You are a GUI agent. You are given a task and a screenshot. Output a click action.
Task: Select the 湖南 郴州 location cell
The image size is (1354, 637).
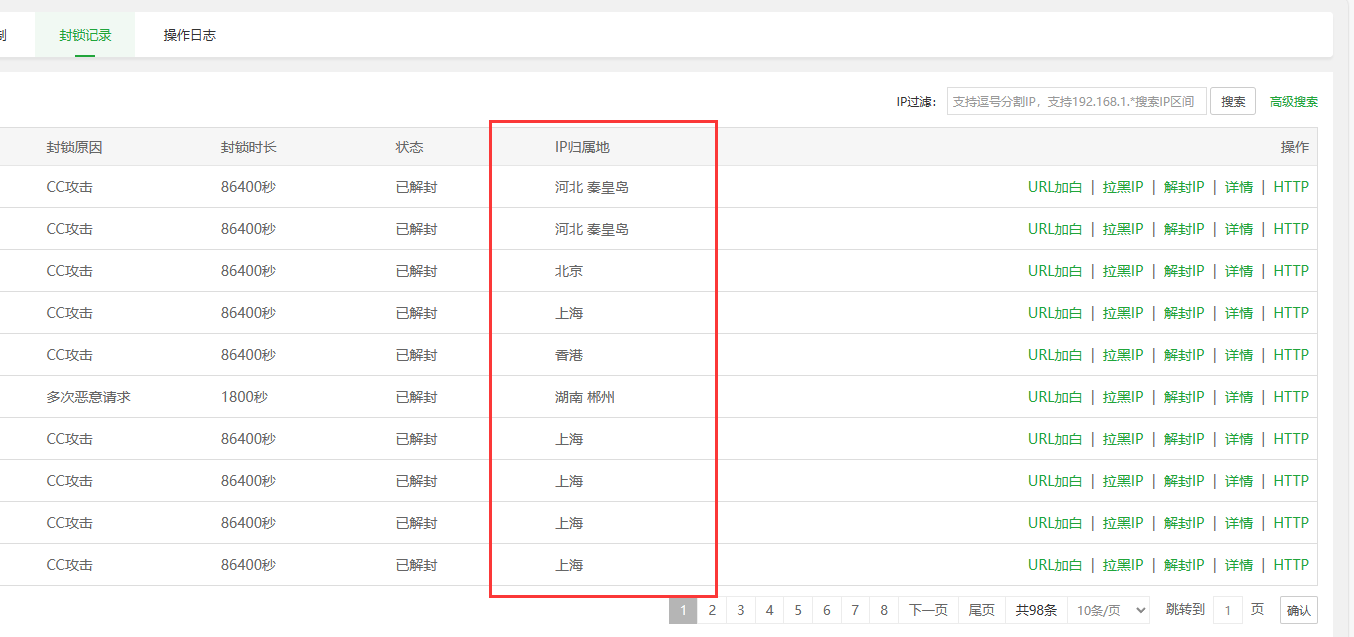click(x=585, y=397)
